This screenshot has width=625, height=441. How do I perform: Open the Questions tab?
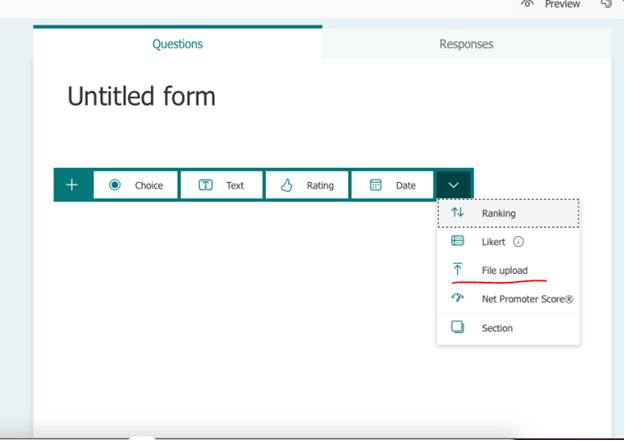coord(178,44)
